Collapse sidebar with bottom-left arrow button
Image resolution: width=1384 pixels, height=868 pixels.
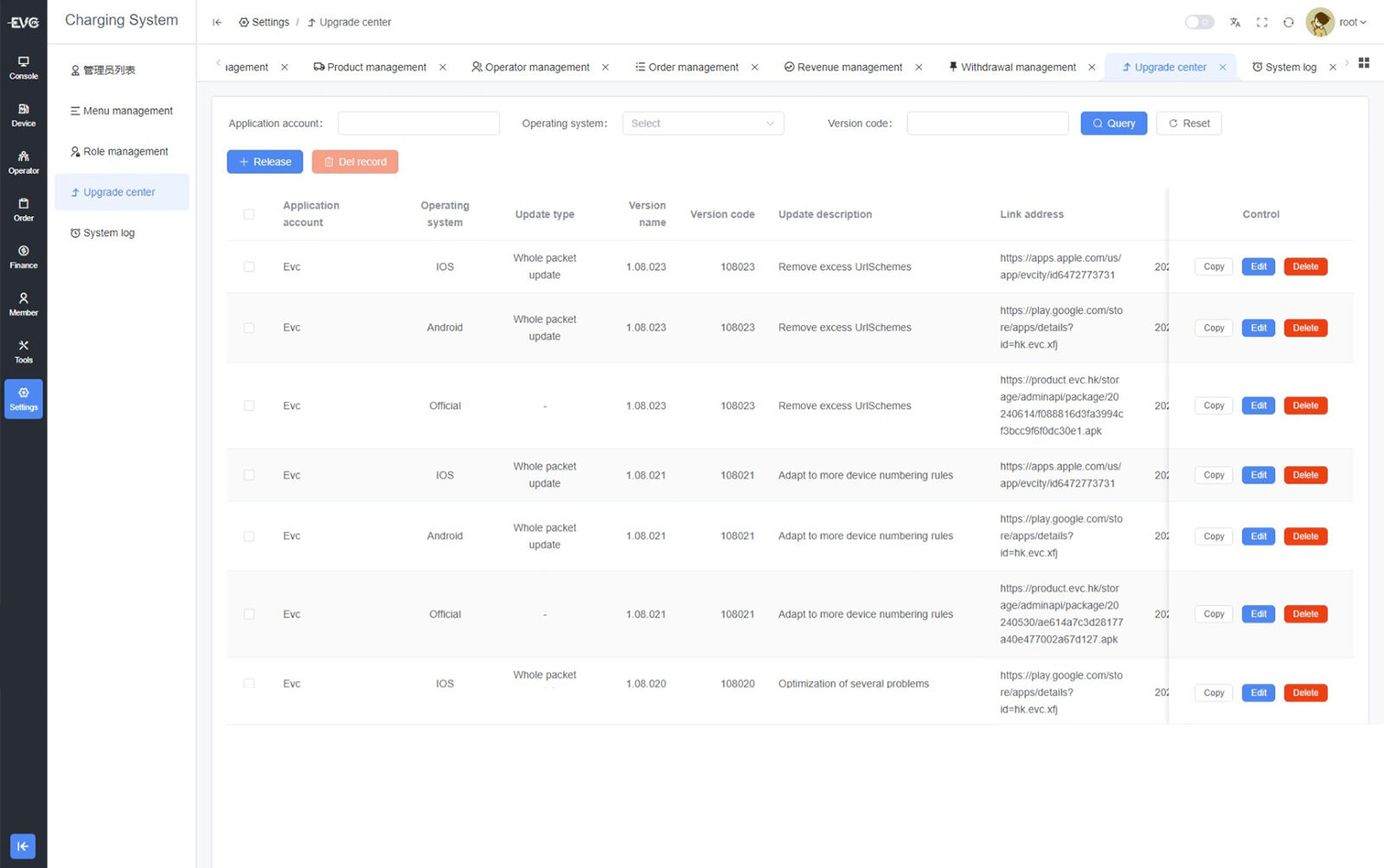[22, 846]
